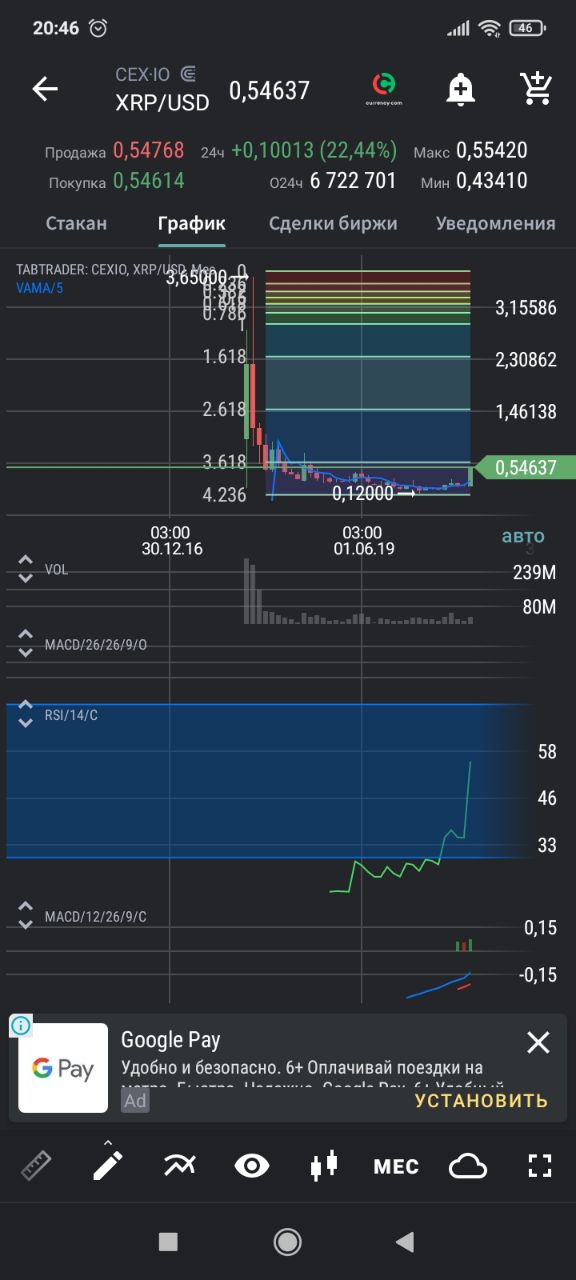Tap the 01.06.19 date marker
The width and height of the screenshot is (576, 1280).
pyautogui.click(x=364, y=548)
